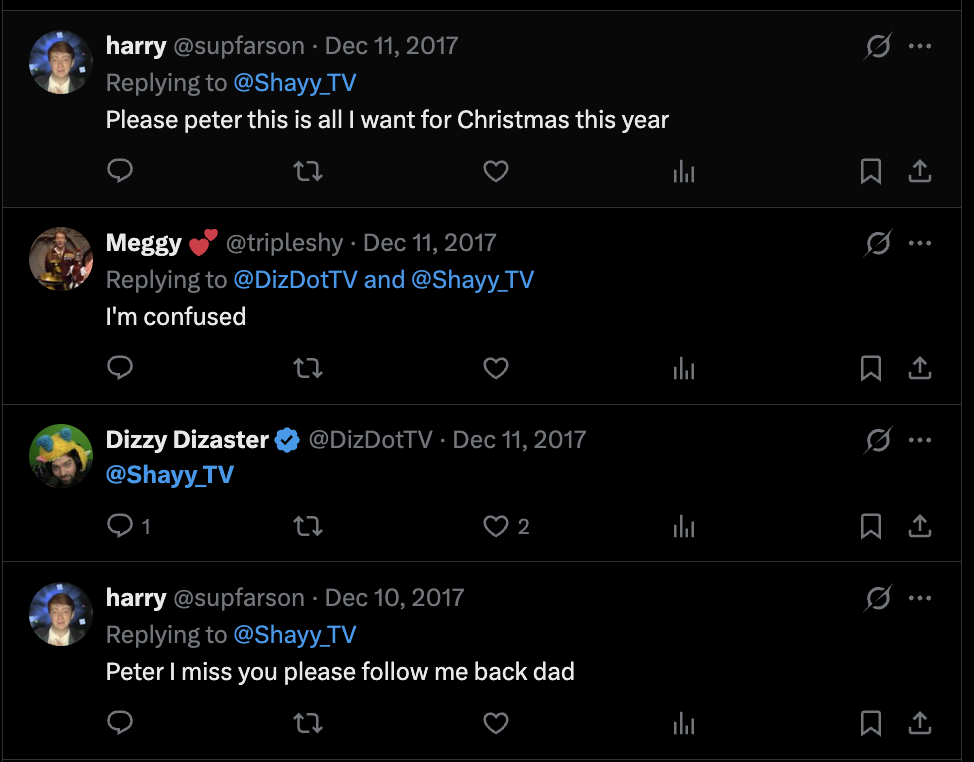Image resolution: width=974 pixels, height=762 pixels.
Task: Reply to Dizzy Dizaster's tweet
Action: click(120, 526)
